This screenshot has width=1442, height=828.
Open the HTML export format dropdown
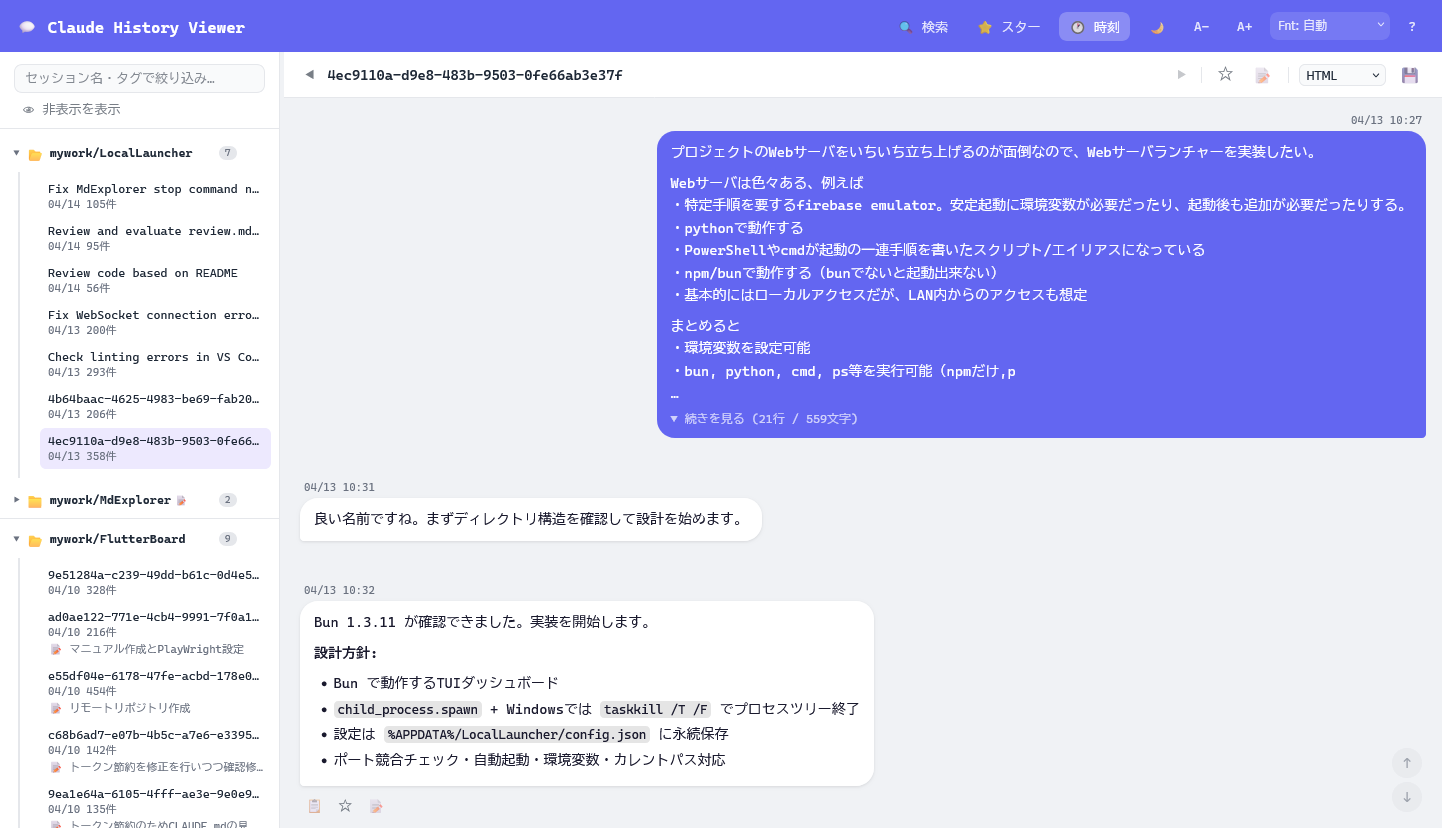(x=1342, y=75)
